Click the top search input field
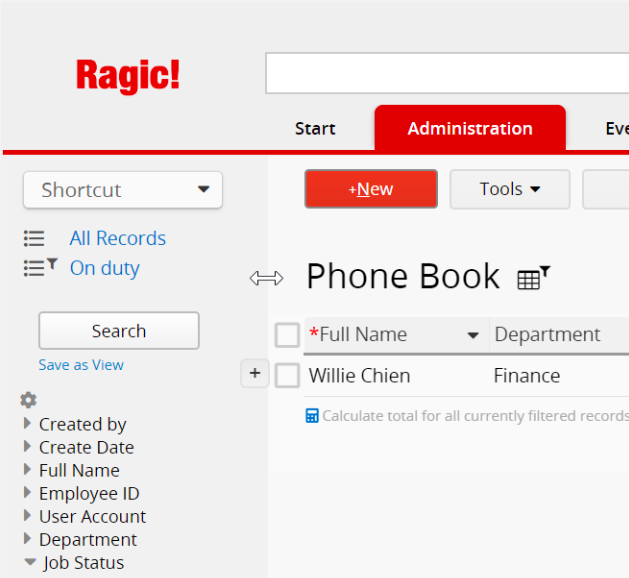This screenshot has height=578, width=629. point(447,73)
